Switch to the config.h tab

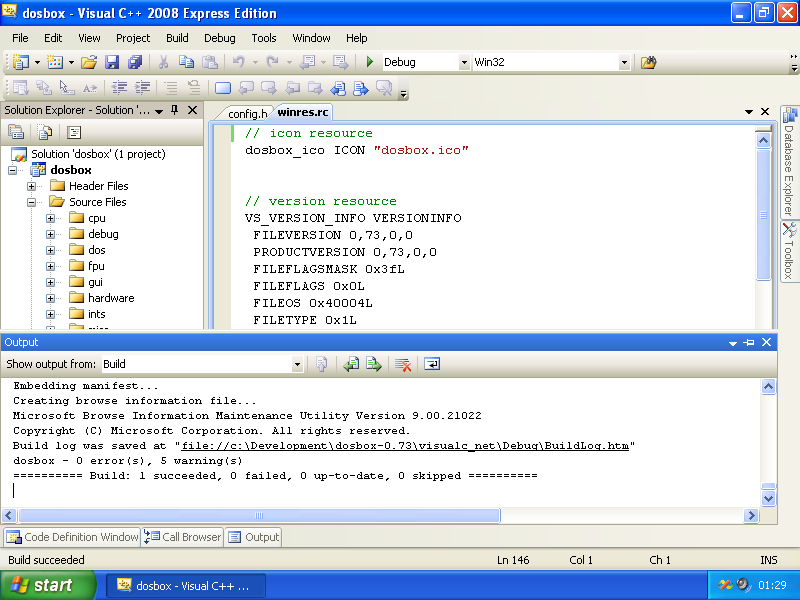[242, 113]
